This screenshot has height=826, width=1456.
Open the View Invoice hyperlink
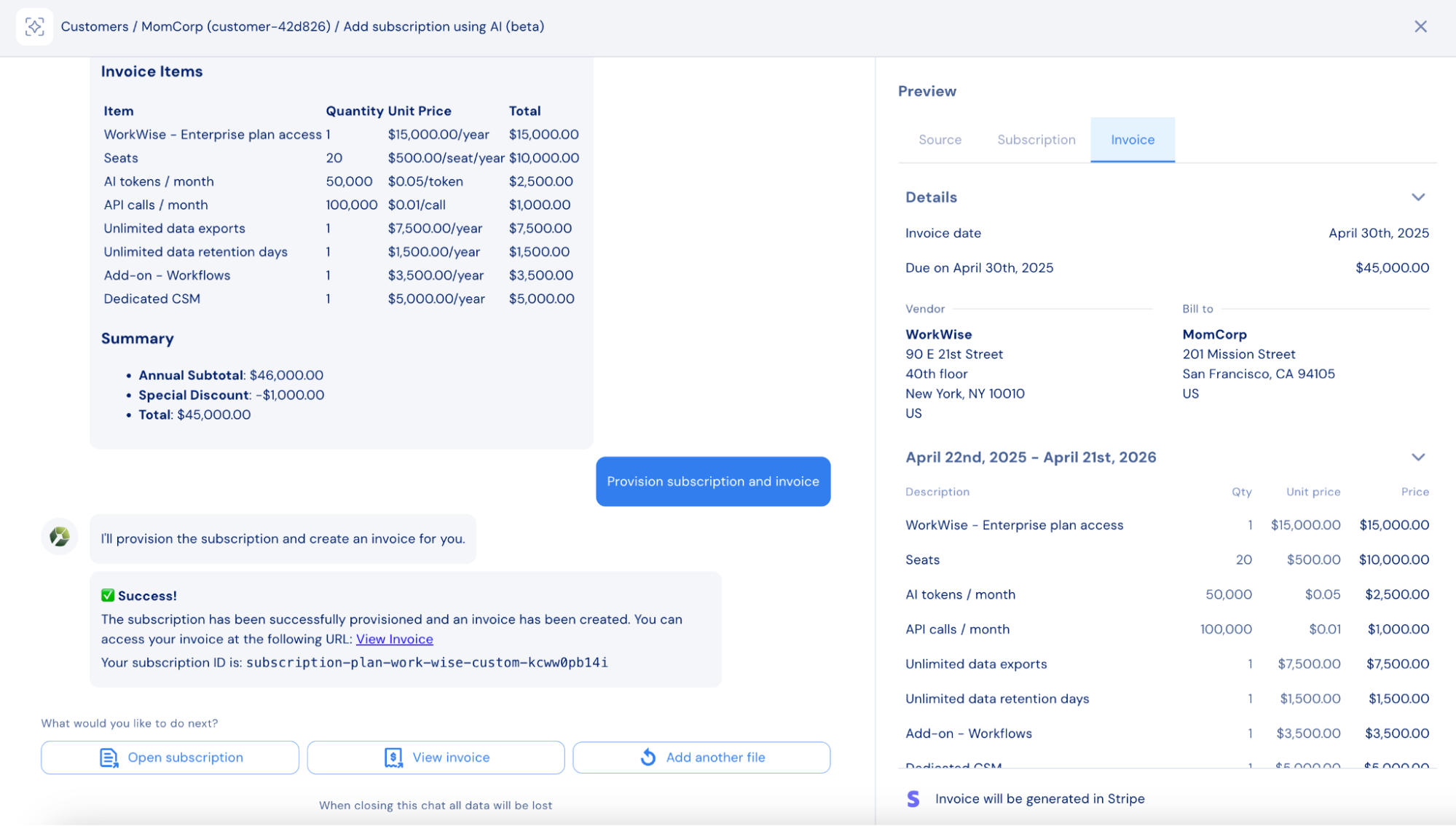pos(394,639)
